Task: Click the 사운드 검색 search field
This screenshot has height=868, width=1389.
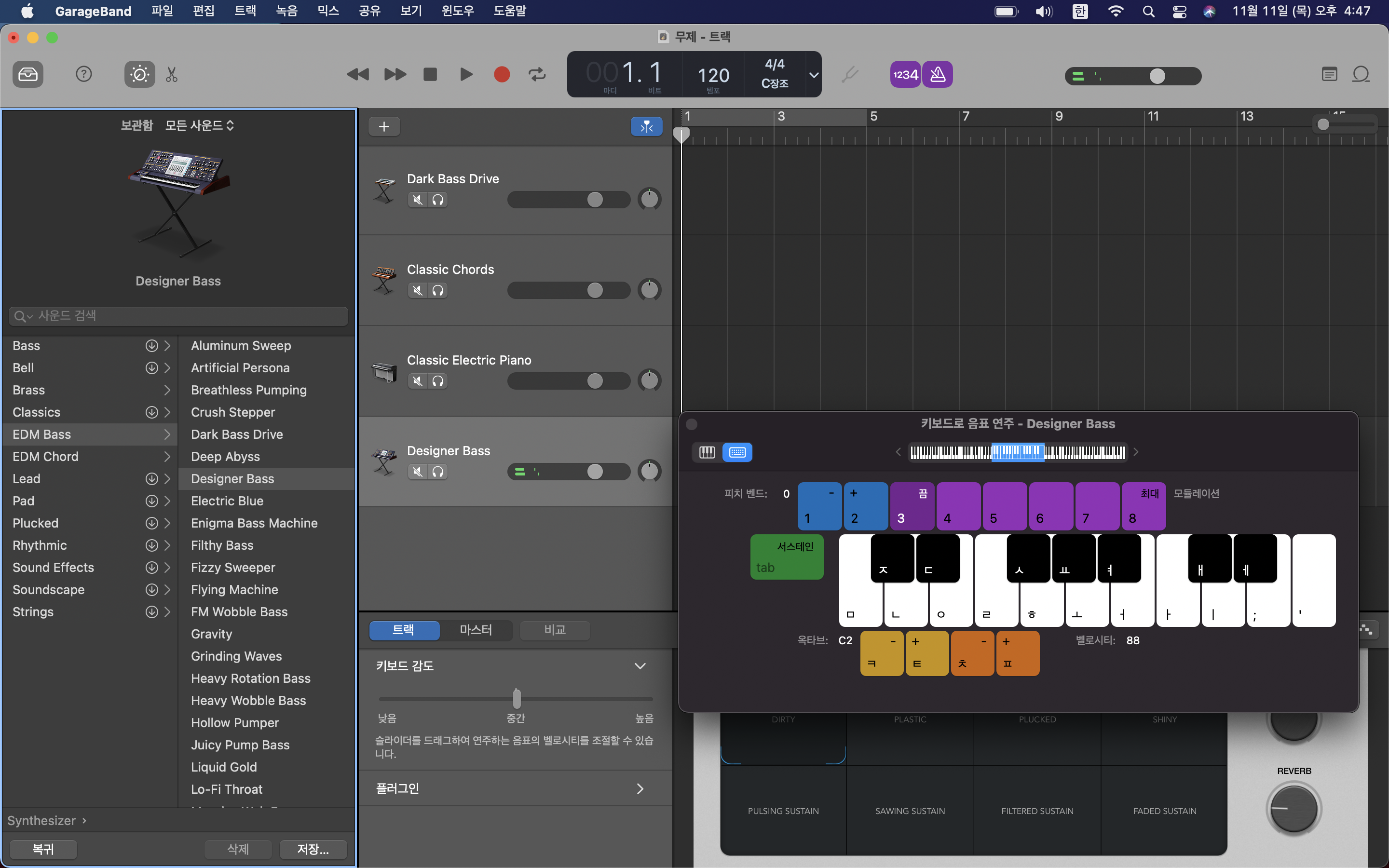Action: coord(178,316)
